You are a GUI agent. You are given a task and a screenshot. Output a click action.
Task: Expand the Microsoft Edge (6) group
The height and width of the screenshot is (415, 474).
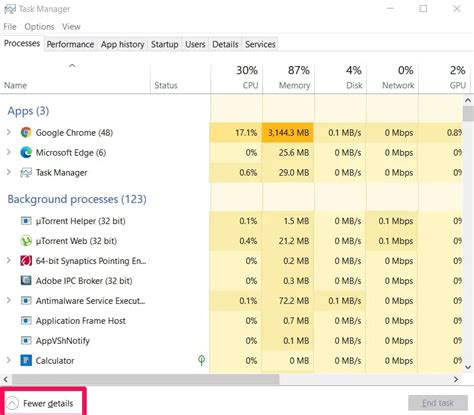[x=9, y=153]
